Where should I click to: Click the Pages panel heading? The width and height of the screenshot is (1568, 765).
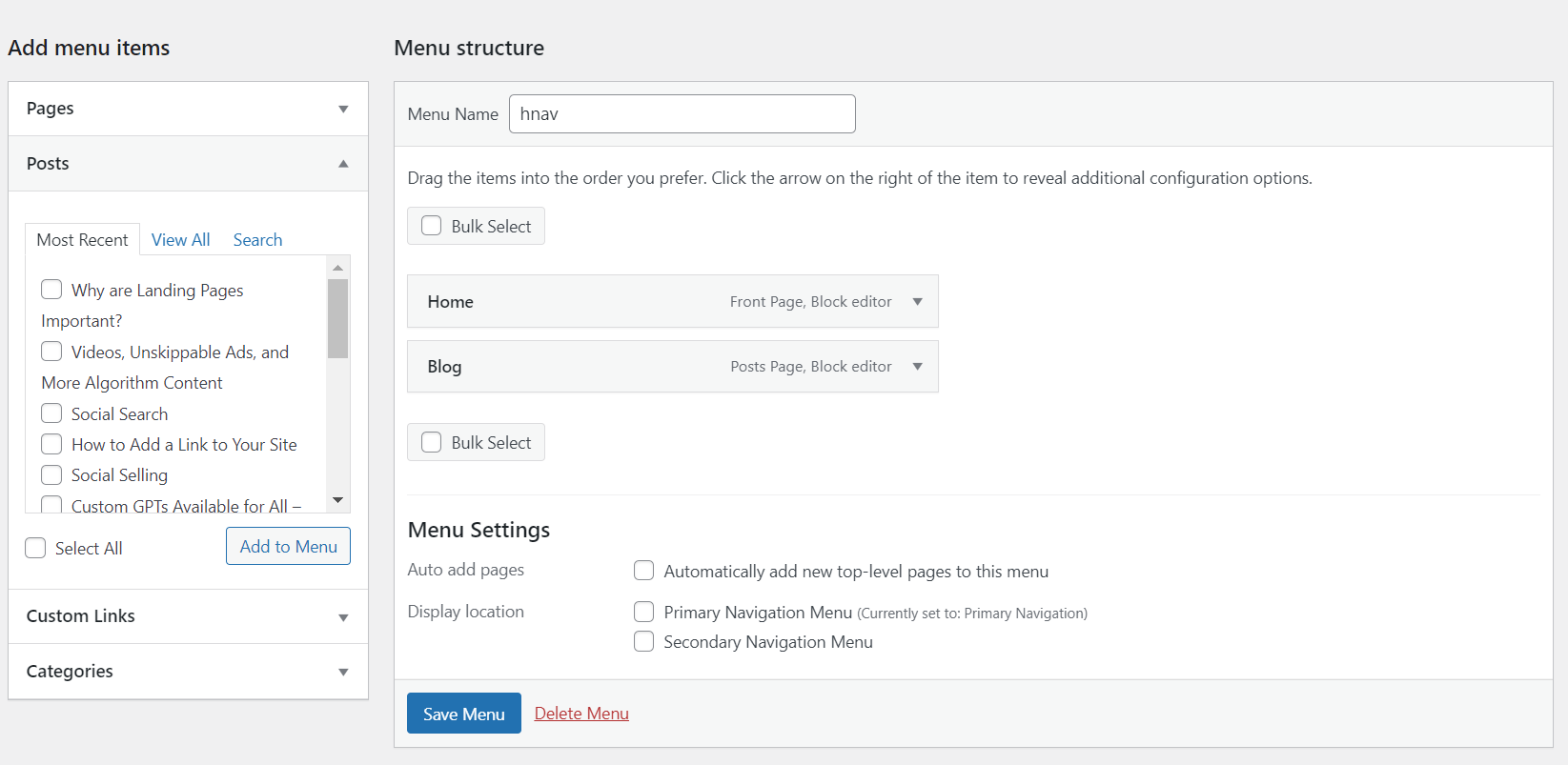50,109
